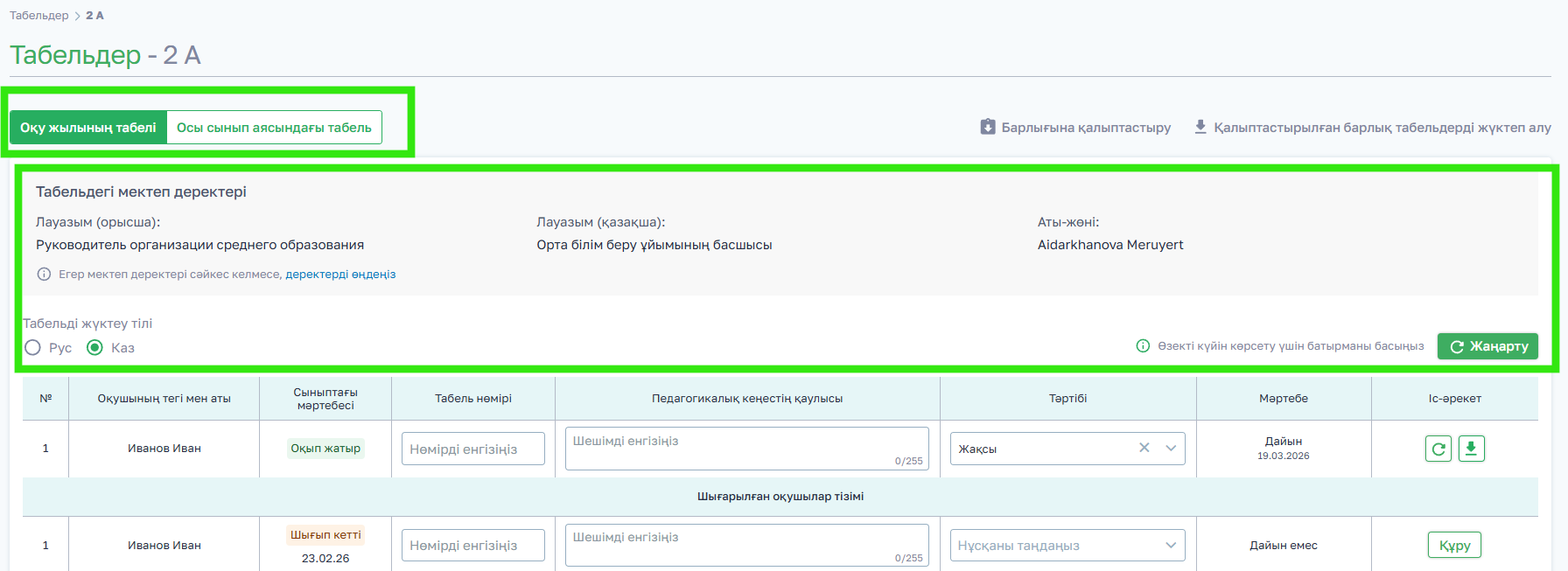Click the info icon beside the refresh hint
Screen dimensions: 1568x571
tap(1143, 346)
